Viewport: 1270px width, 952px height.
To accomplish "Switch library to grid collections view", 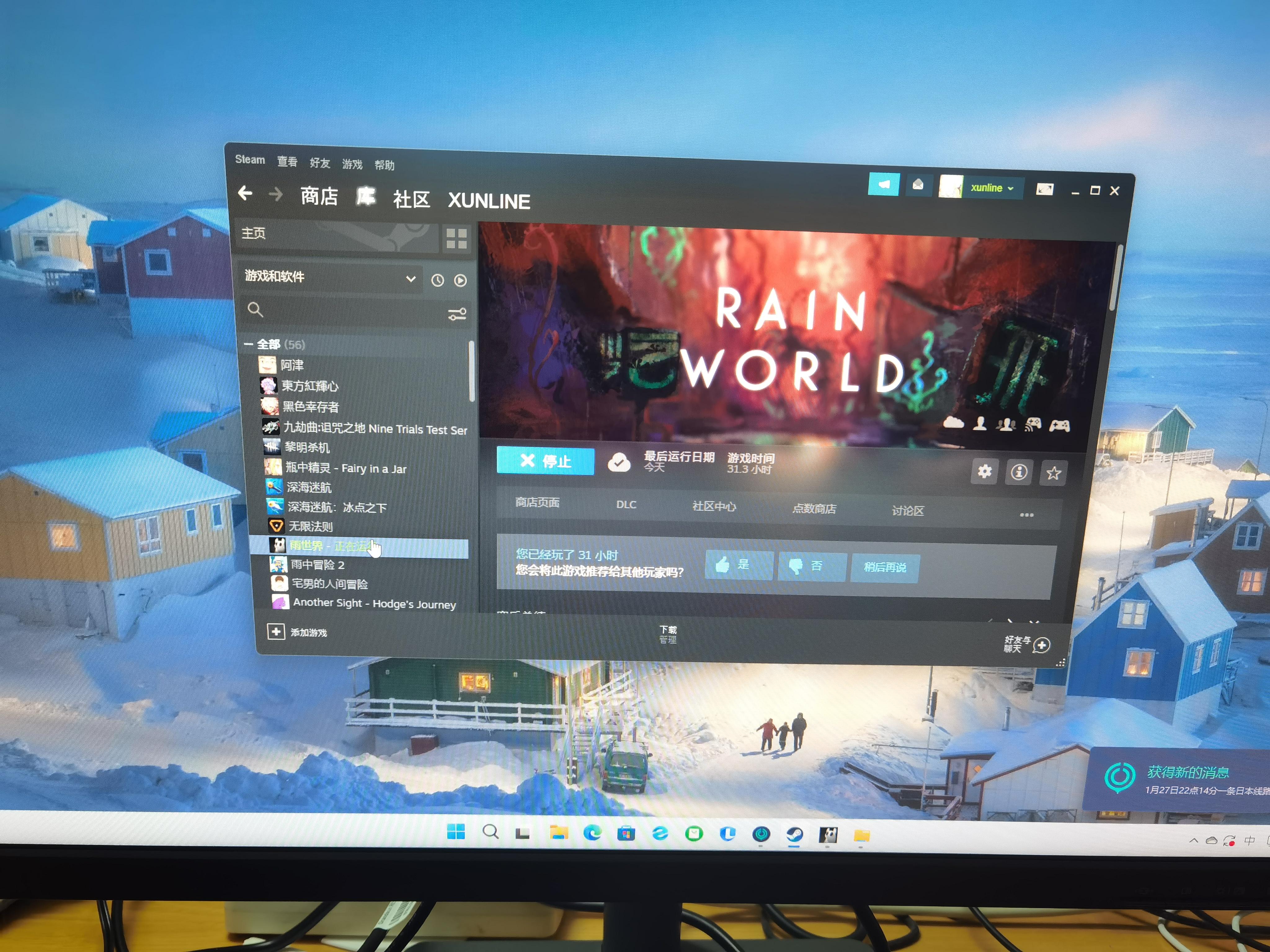I will click(456, 238).
